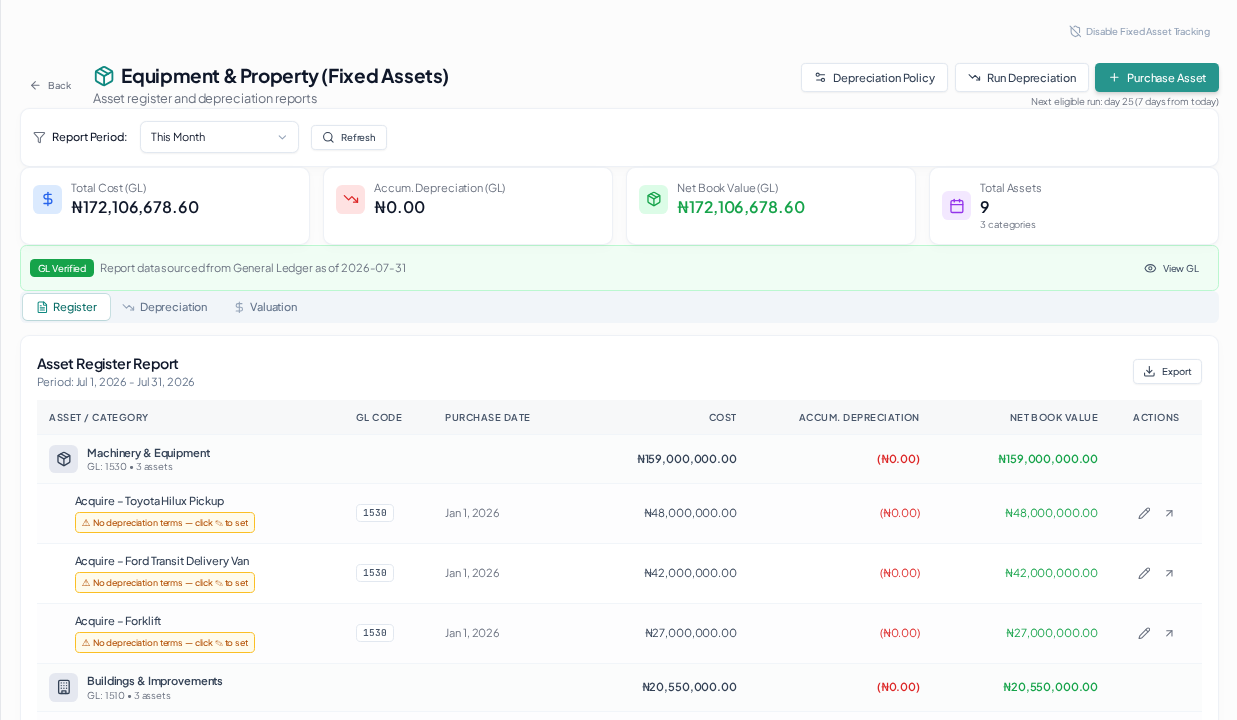Expand the Buildings & Improvements category row
Viewport: 1237px width, 720px height.
coord(619,687)
